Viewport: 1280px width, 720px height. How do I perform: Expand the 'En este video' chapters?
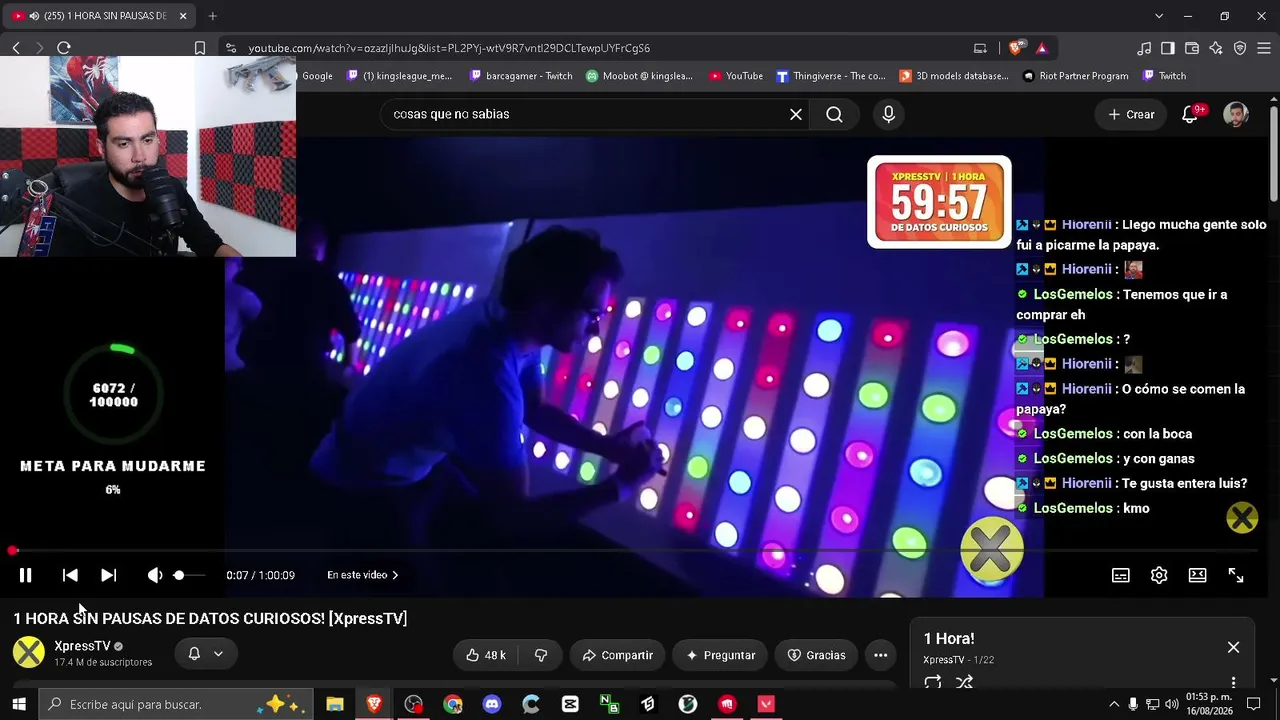[x=362, y=575]
